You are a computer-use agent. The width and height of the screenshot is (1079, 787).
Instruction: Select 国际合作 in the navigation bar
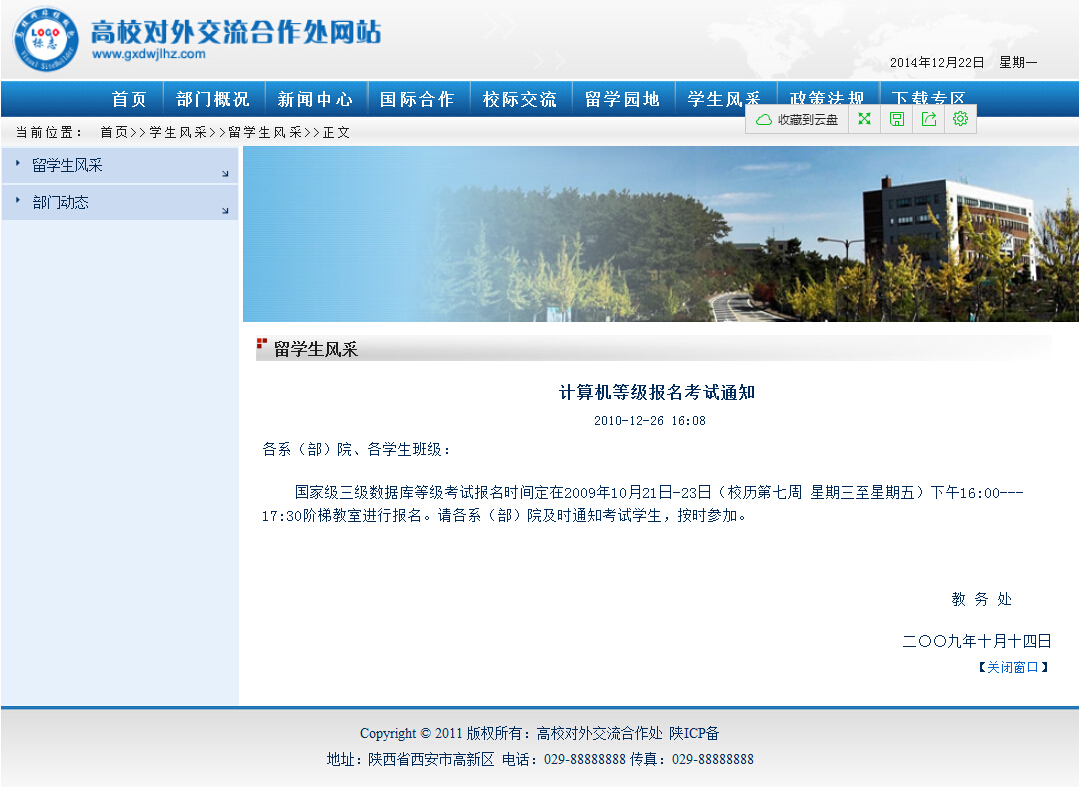[x=417, y=100]
